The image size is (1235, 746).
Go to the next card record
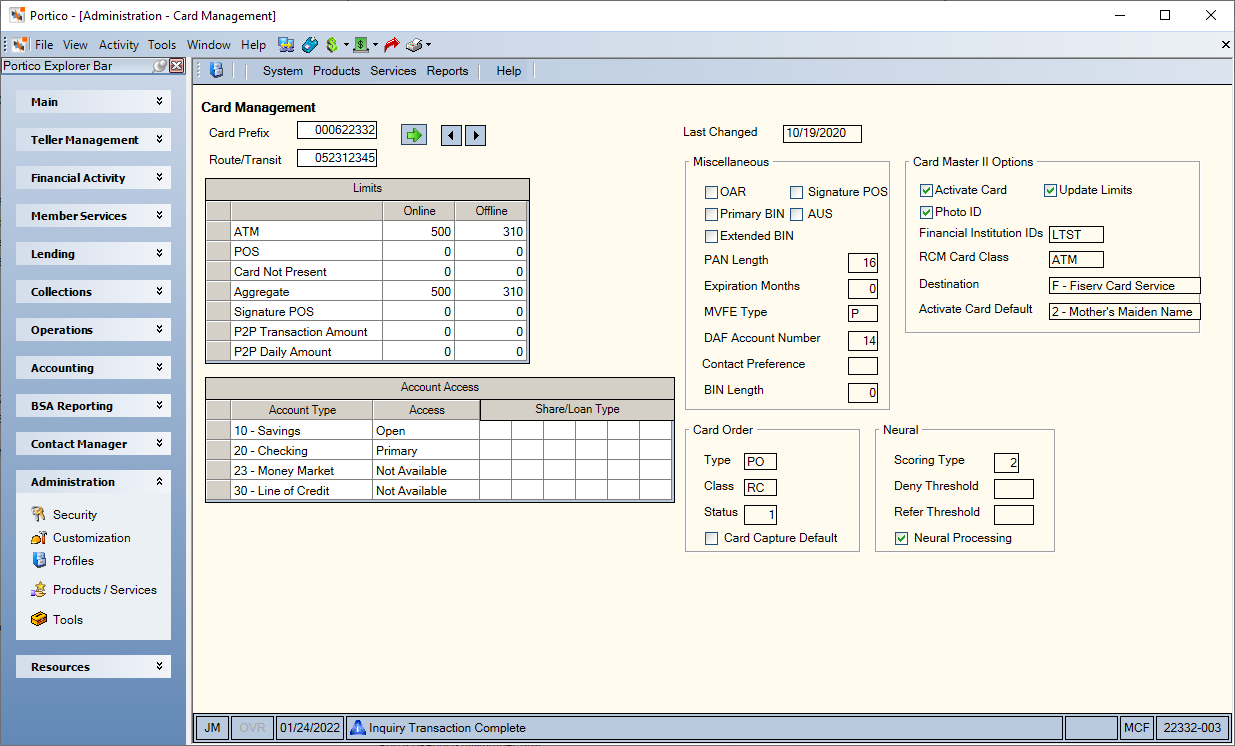[x=475, y=135]
